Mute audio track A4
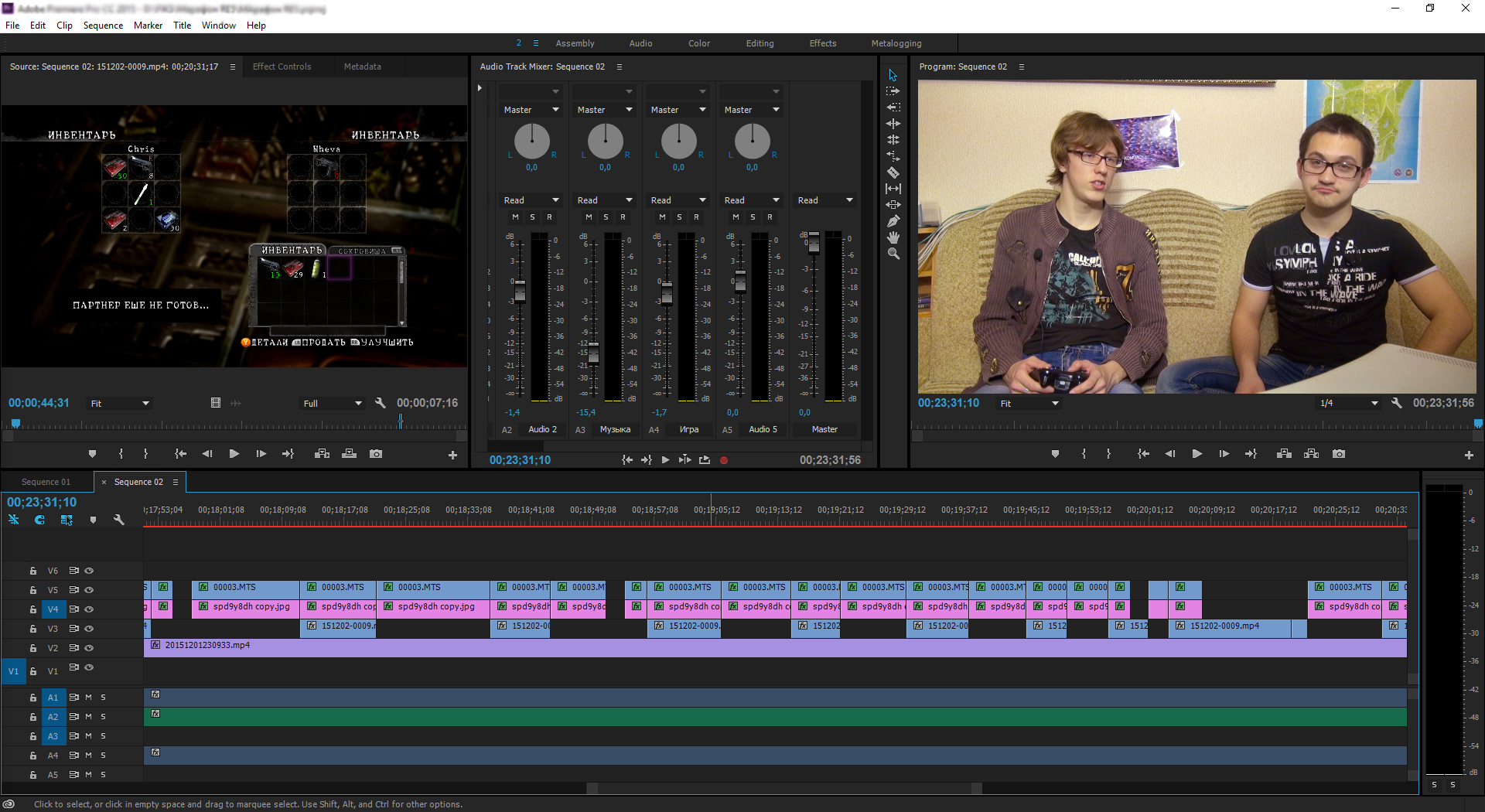This screenshot has width=1485, height=812. click(88, 756)
